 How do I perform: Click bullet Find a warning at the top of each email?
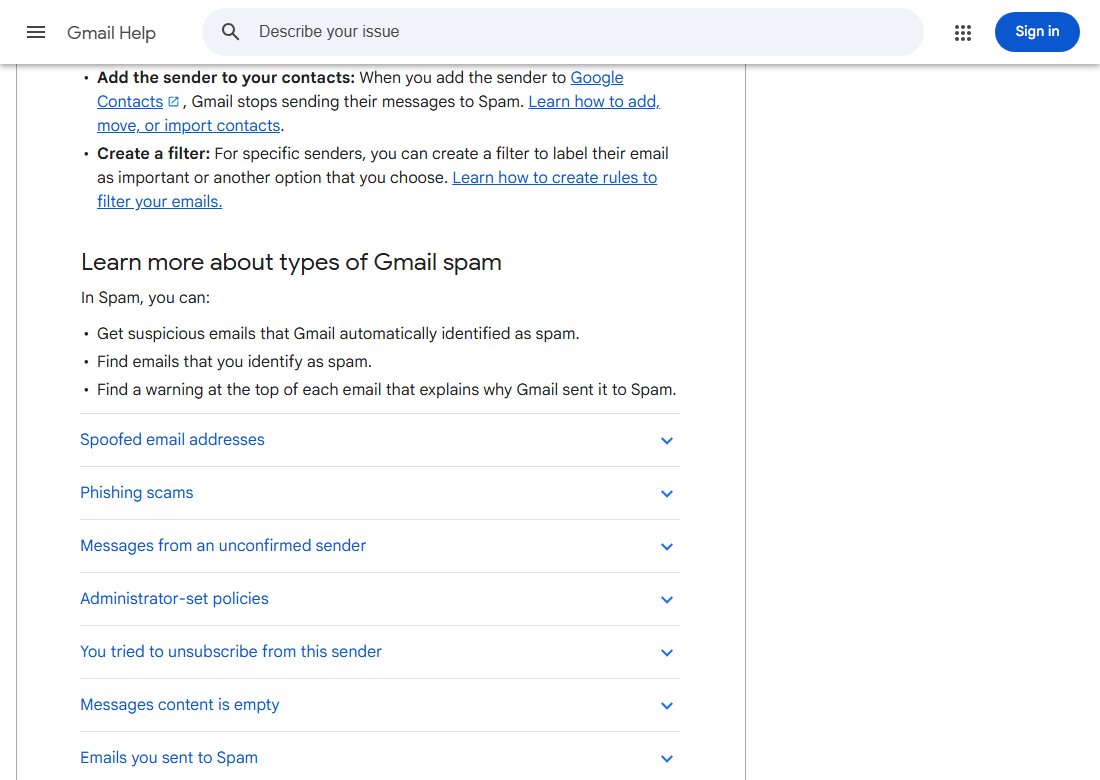click(387, 390)
